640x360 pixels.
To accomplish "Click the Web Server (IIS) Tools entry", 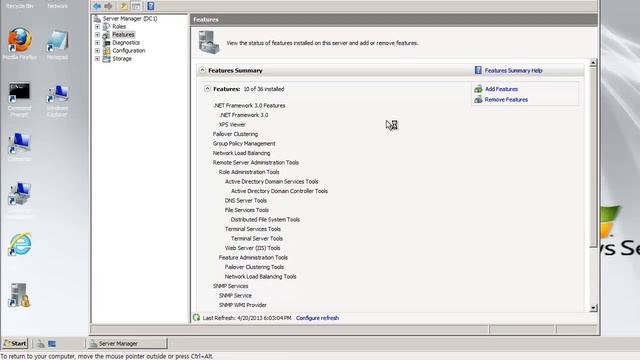I will click(252, 248).
